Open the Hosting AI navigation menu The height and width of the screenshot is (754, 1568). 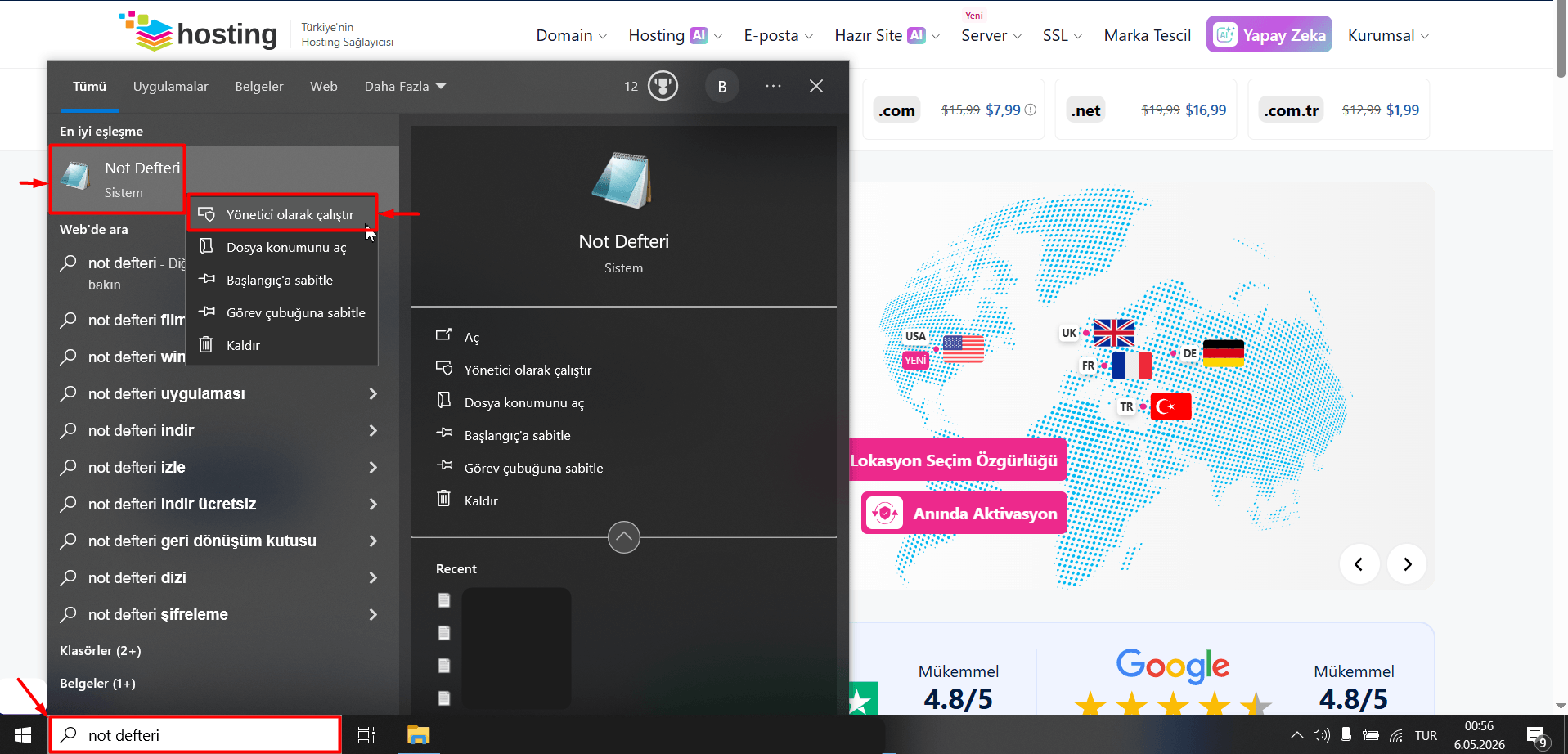click(x=675, y=35)
